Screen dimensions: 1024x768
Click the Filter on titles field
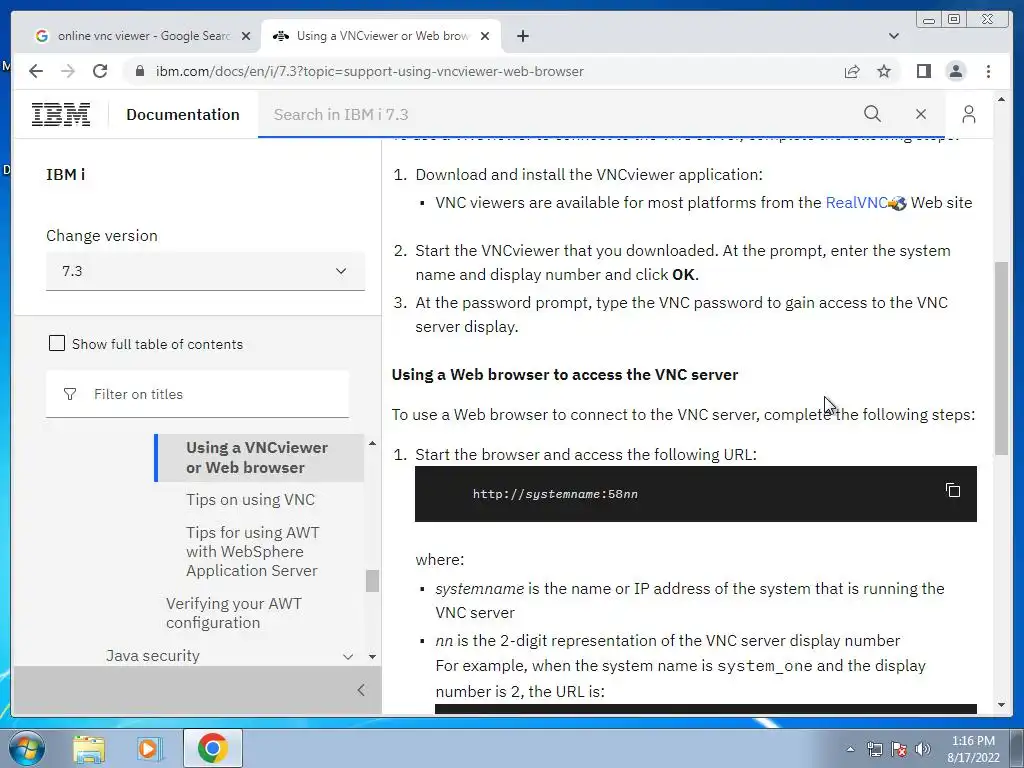(x=197, y=394)
